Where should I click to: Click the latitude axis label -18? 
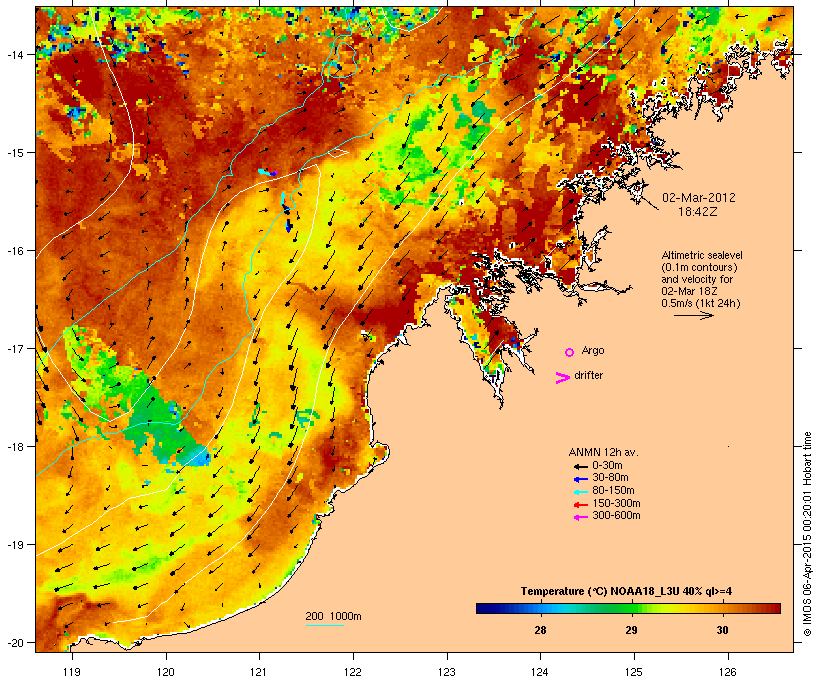(x=14, y=446)
